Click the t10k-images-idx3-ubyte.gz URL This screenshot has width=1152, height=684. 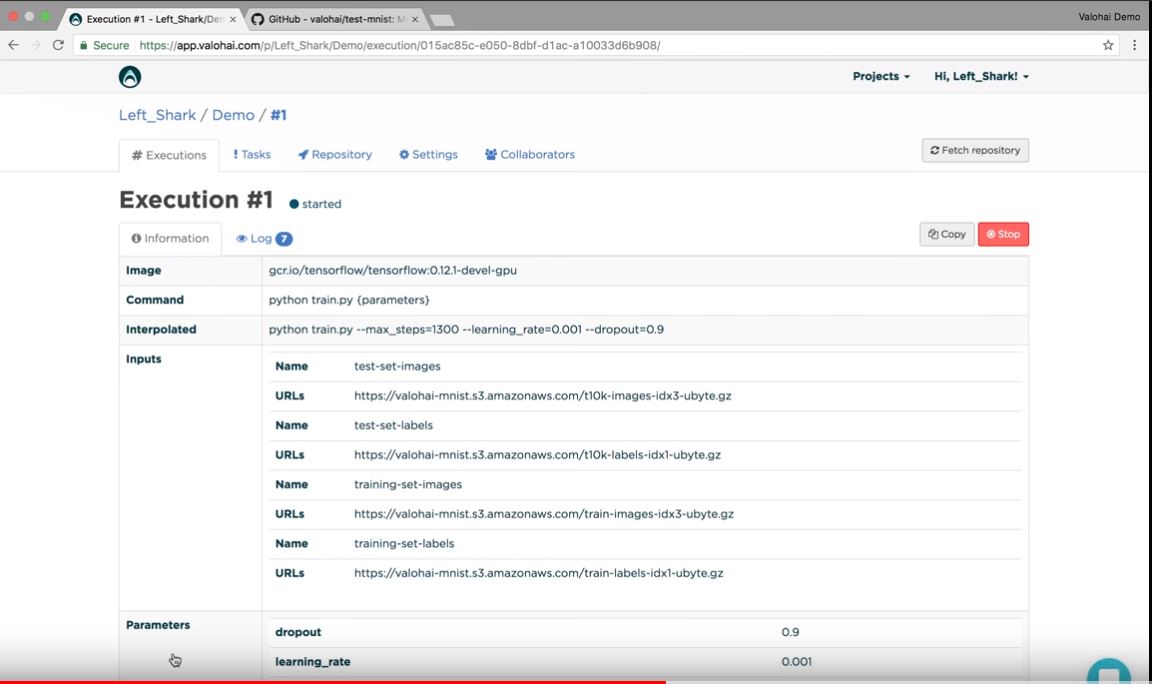click(542, 395)
